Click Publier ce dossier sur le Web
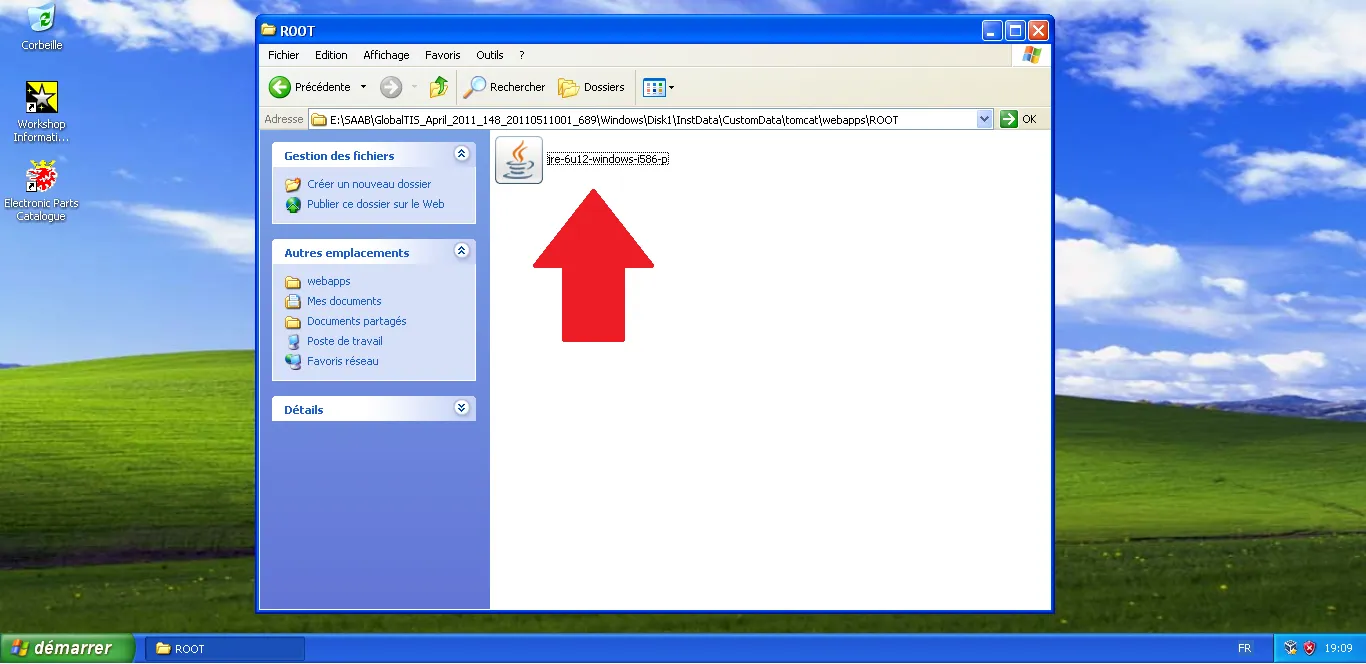 point(374,204)
